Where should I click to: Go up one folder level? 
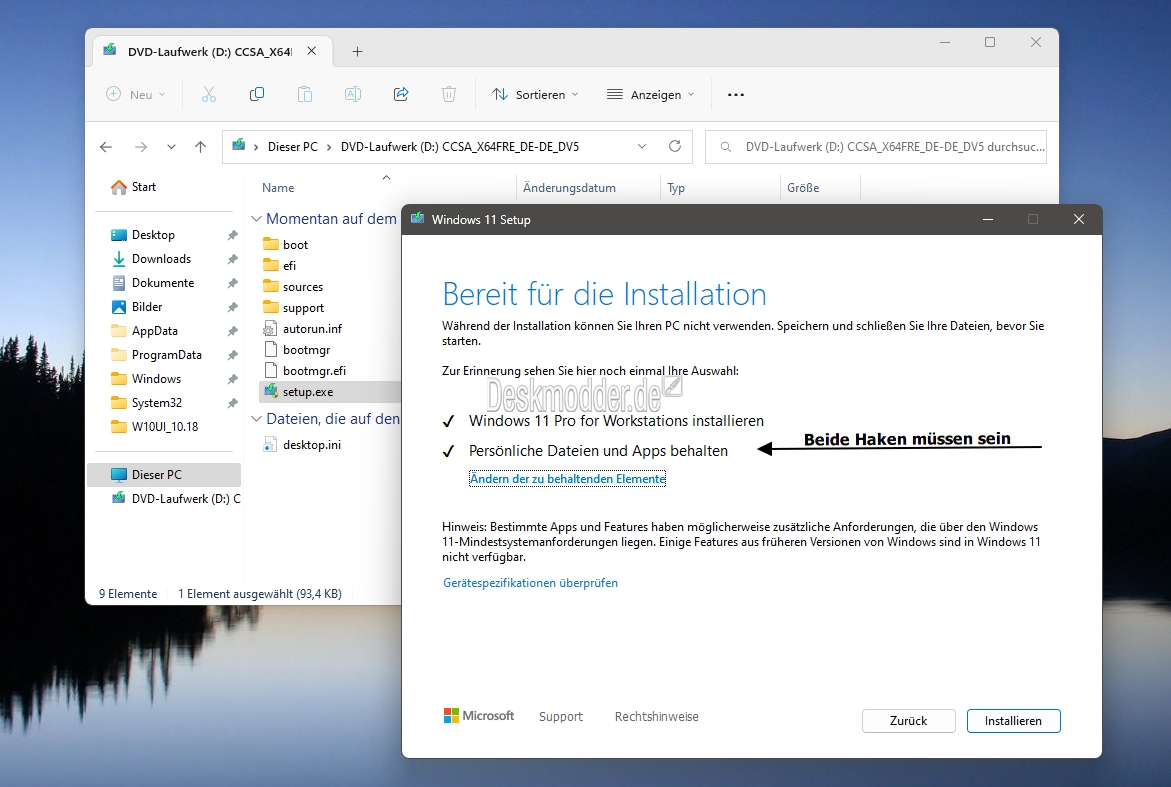pyautogui.click(x=200, y=147)
